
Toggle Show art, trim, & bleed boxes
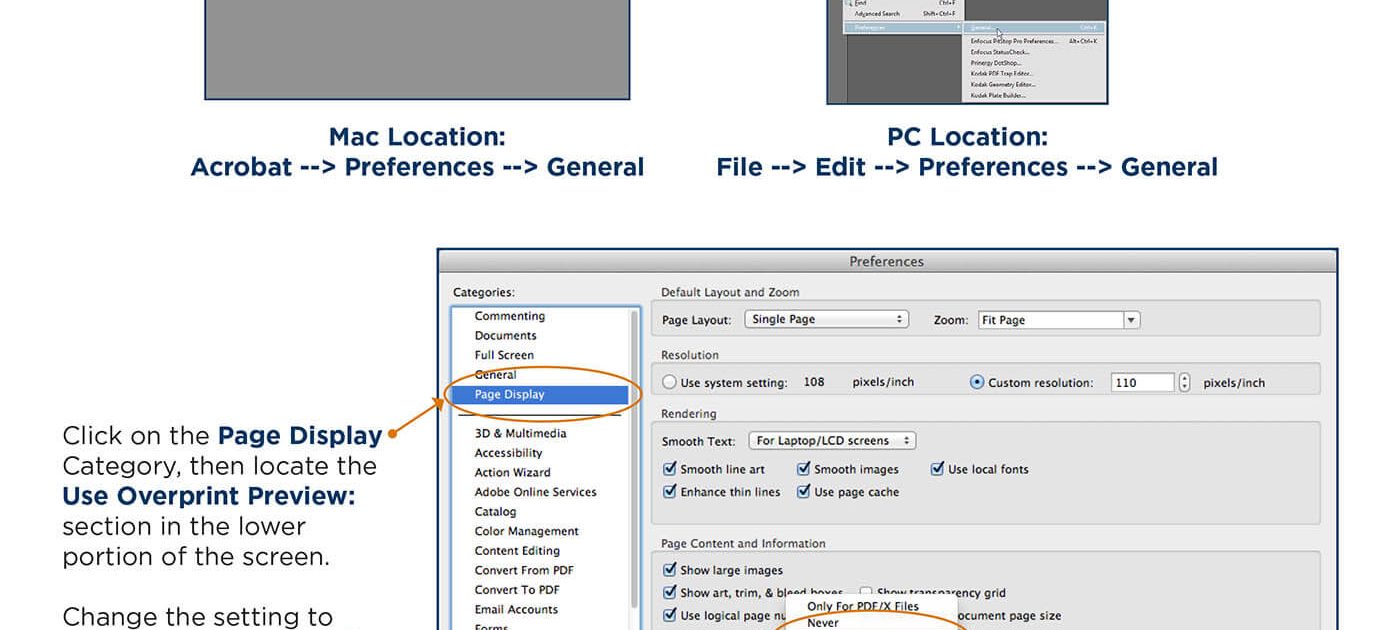coord(670,593)
